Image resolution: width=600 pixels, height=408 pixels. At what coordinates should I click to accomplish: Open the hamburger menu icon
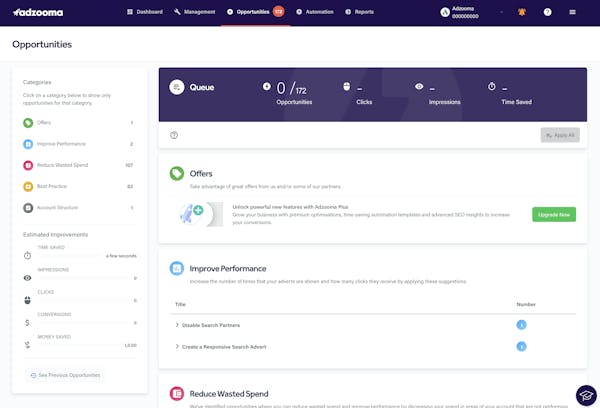572,12
